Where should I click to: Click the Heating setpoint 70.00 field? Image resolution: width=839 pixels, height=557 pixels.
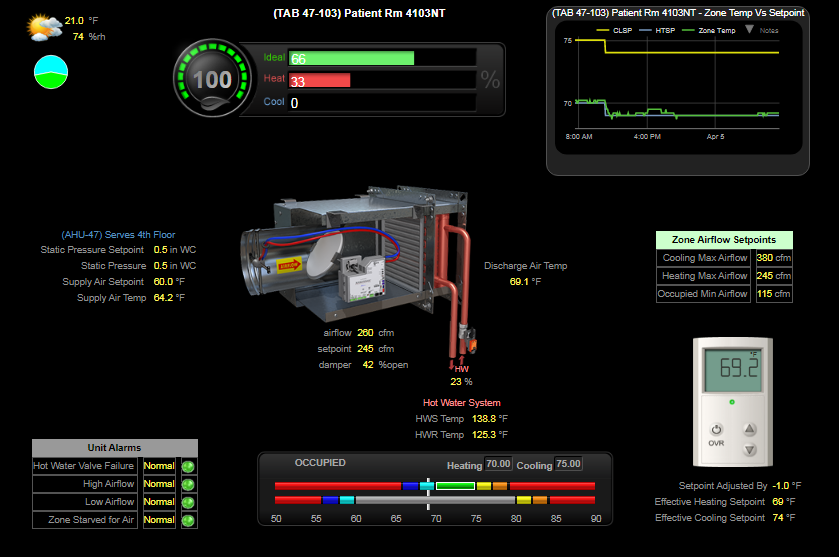coord(498,464)
